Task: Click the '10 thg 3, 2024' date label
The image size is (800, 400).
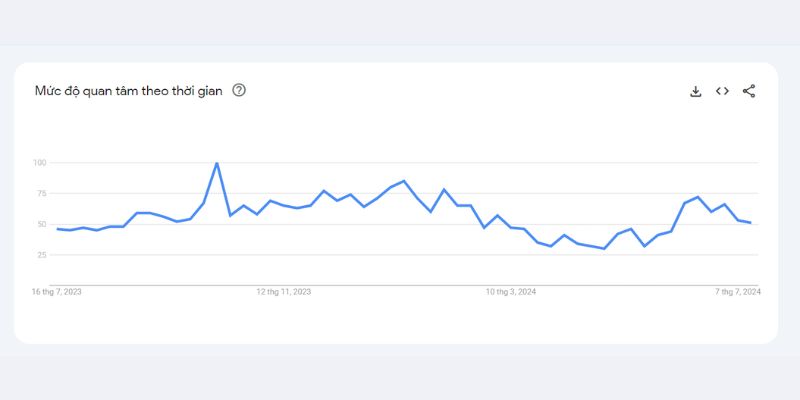Action: pyautogui.click(x=510, y=292)
